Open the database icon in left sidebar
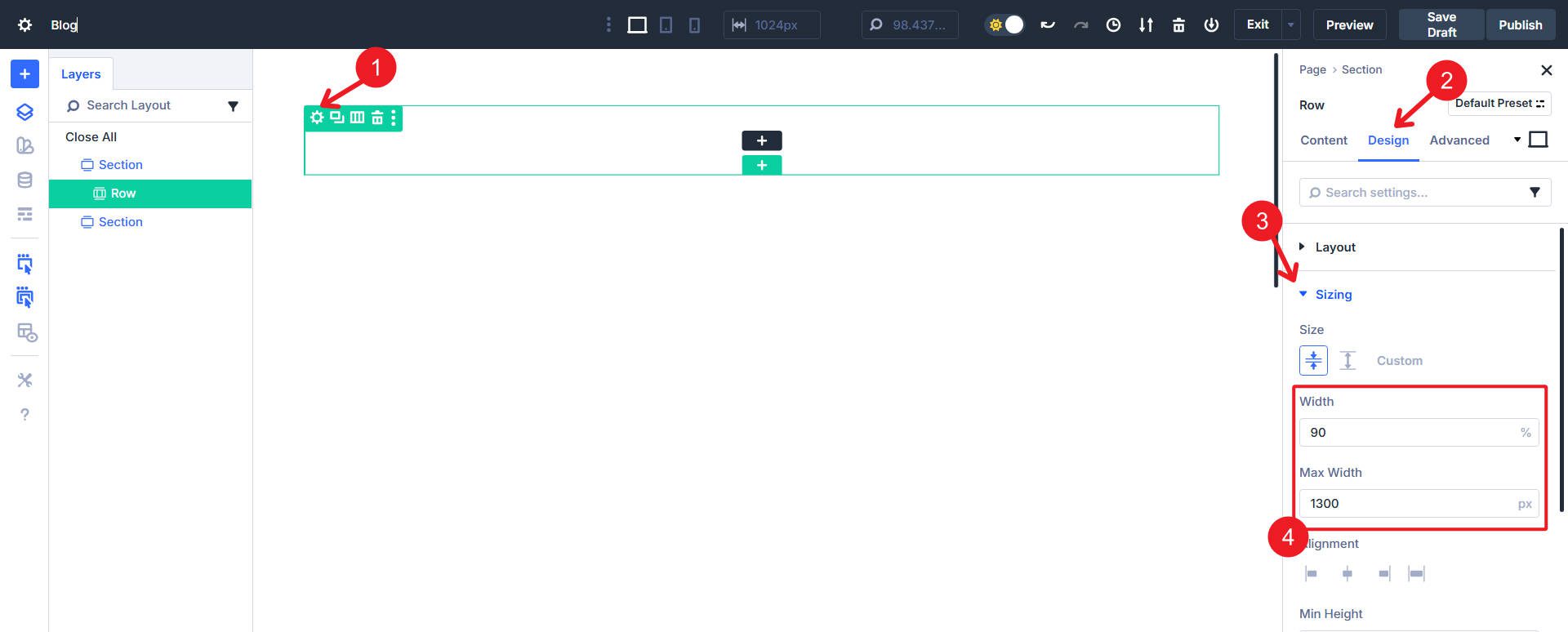The height and width of the screenshot is (632, 1568). (24, 180)
